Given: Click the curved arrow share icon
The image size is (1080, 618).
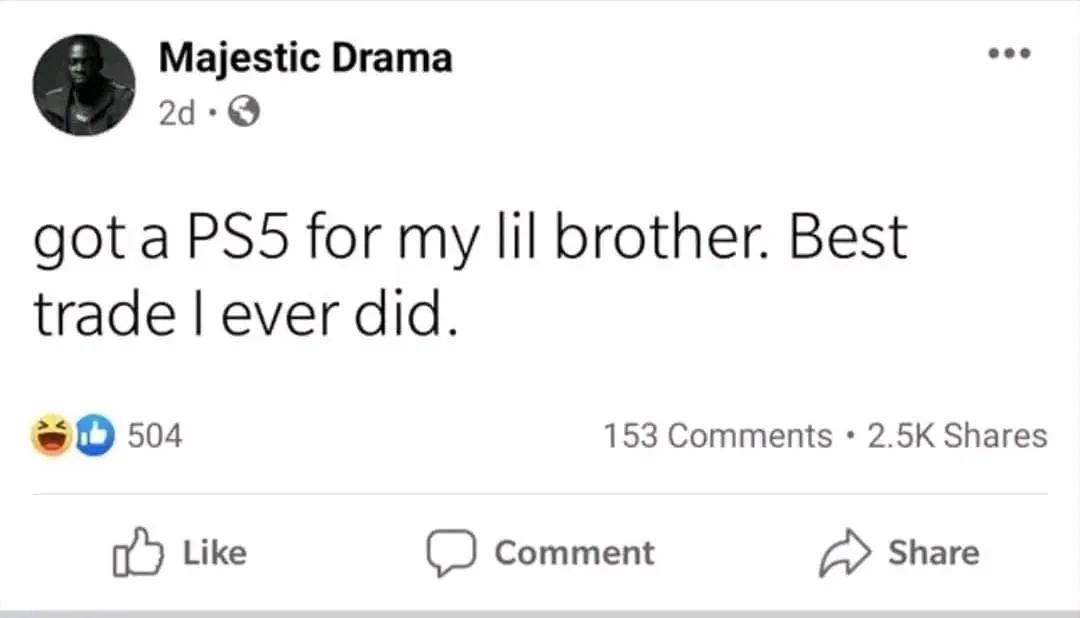Looking at the screenshot, I should coord(842,553).
